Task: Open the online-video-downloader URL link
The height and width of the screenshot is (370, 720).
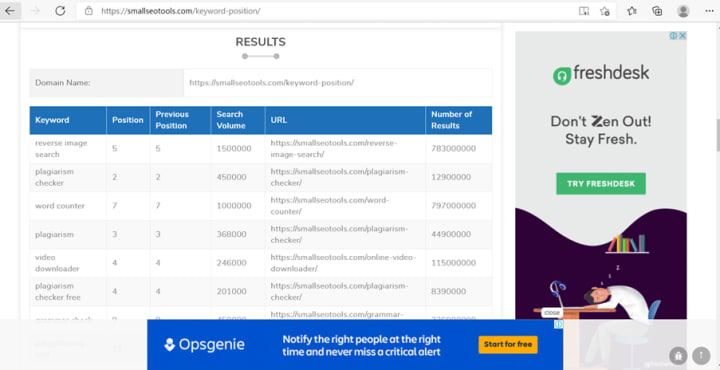Action: pyautogui.click(x=343, y=263)
